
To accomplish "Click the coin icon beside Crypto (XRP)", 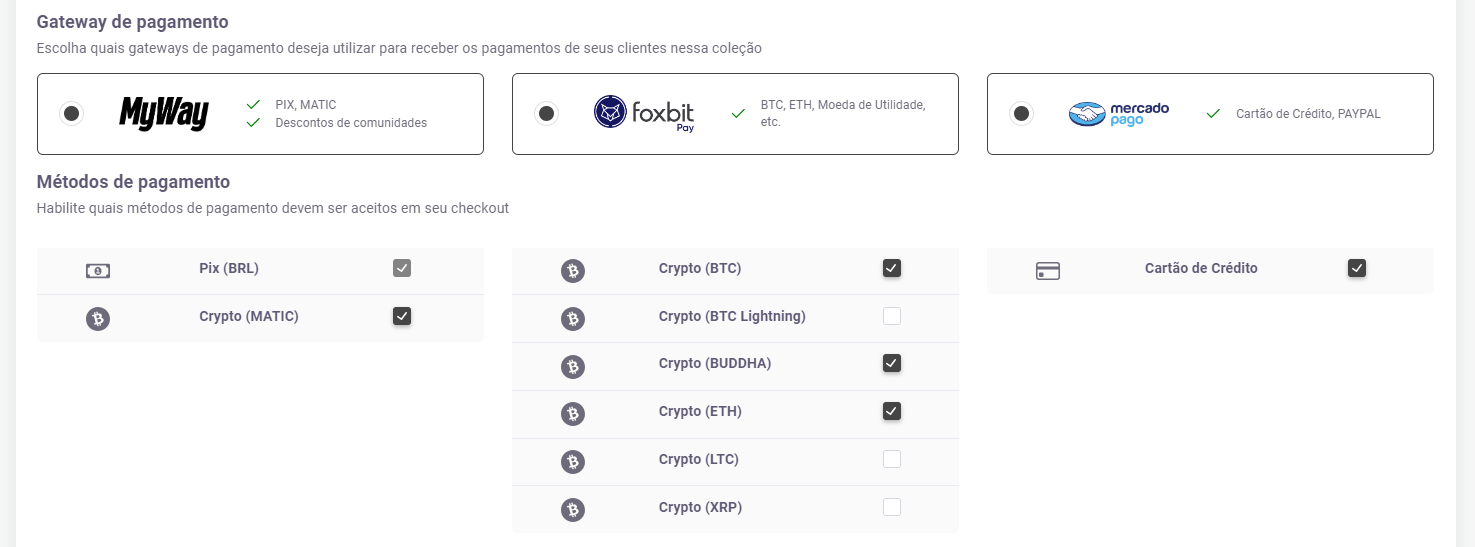I will (572, 509).
